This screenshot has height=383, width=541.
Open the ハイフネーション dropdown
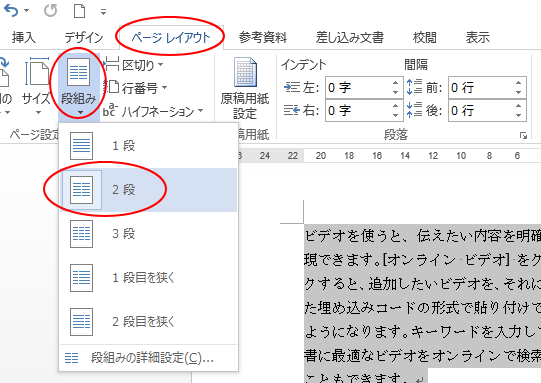pyautogui.click(x=153, y=111)
